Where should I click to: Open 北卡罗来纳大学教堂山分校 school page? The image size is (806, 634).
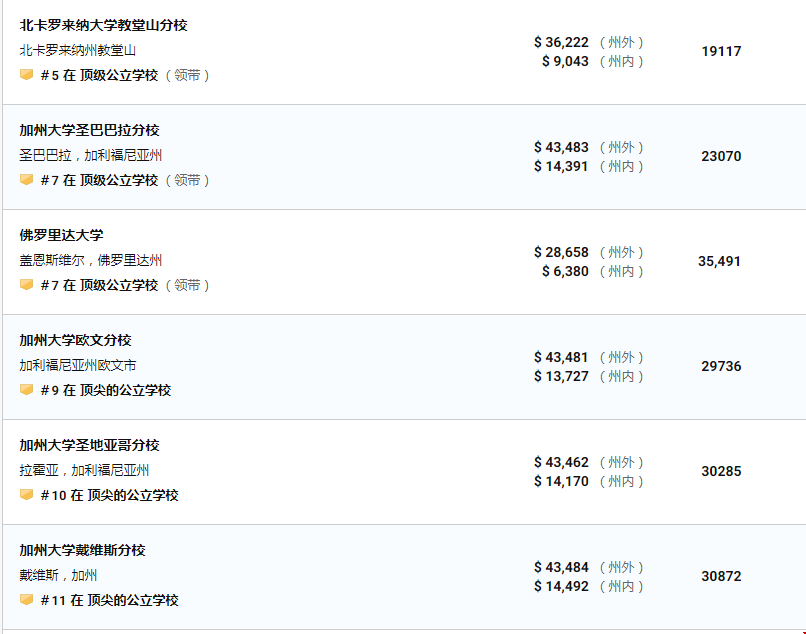103,25
